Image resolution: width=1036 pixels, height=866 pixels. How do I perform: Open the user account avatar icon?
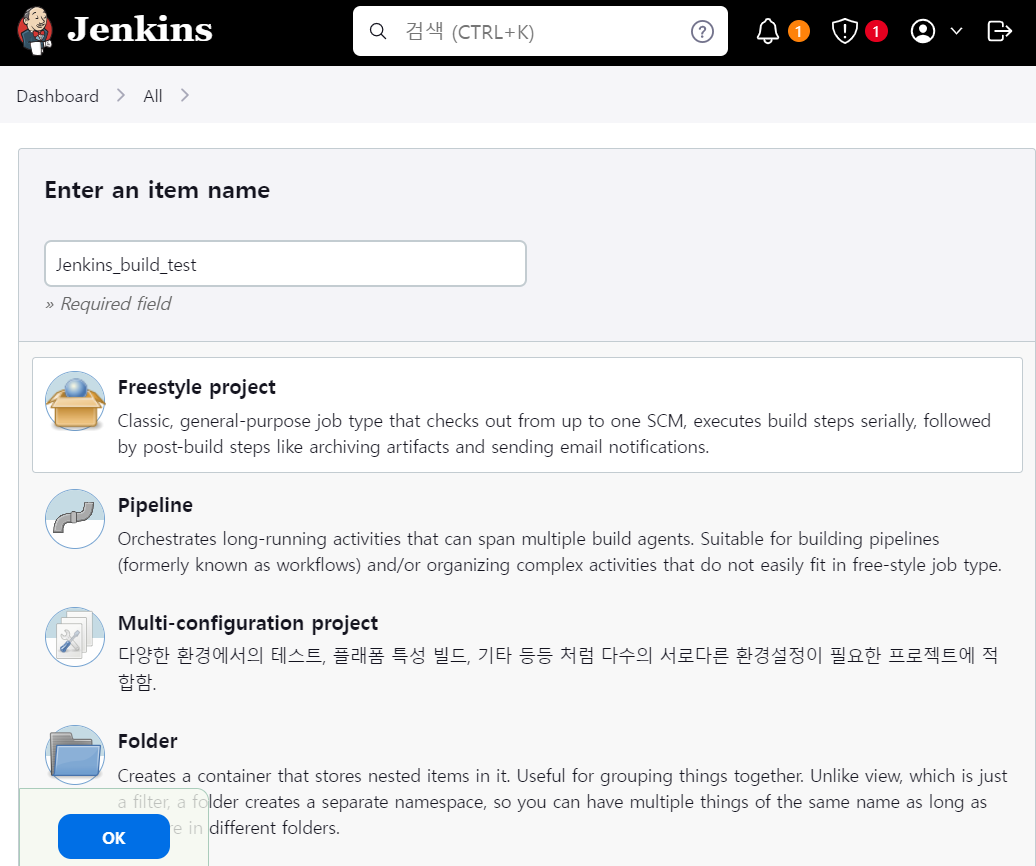tap(922, 31)
